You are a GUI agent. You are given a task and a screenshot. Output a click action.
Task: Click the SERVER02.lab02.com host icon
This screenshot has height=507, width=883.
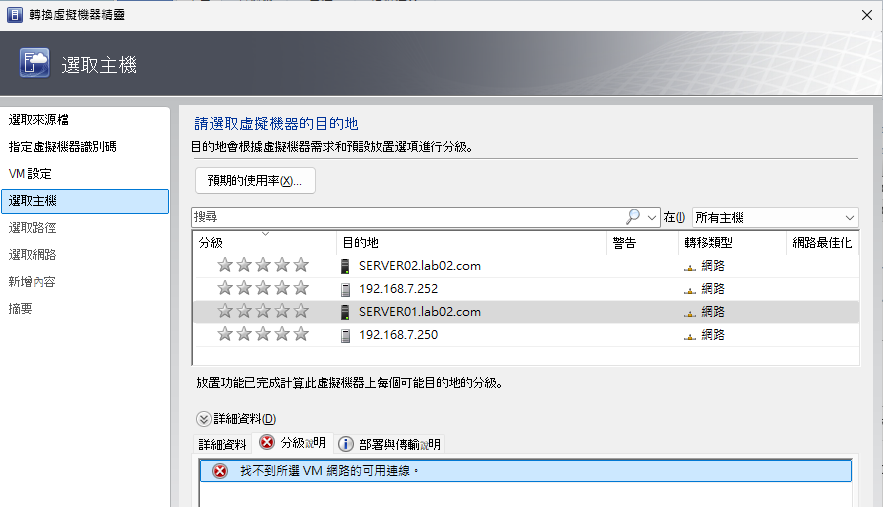click(346, 266)
